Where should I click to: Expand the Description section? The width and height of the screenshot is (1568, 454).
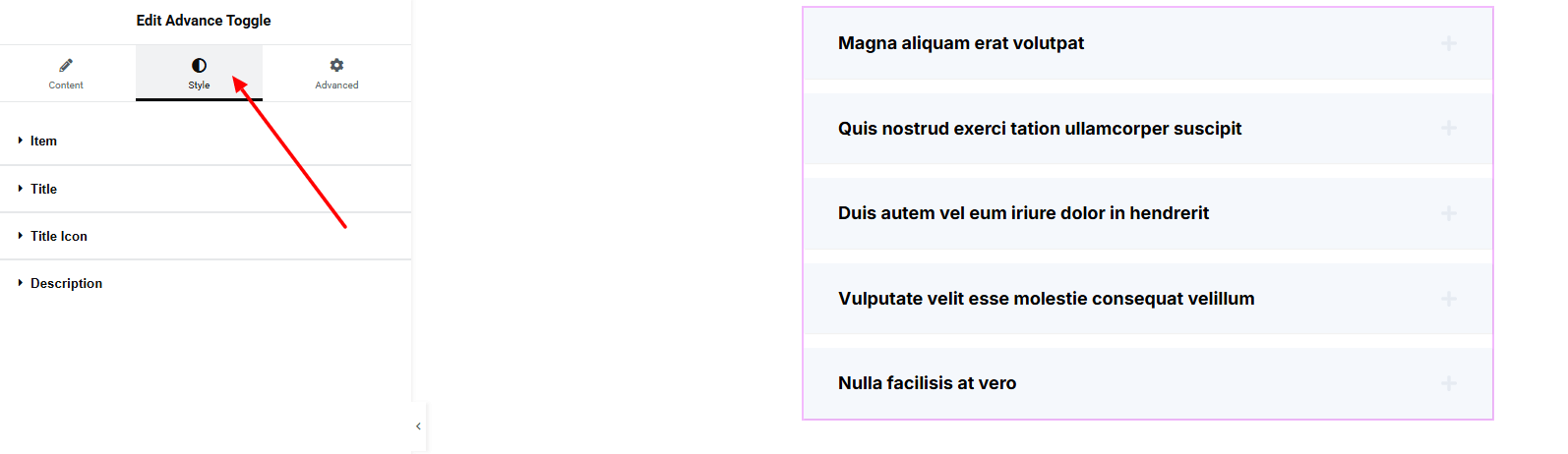66,283
